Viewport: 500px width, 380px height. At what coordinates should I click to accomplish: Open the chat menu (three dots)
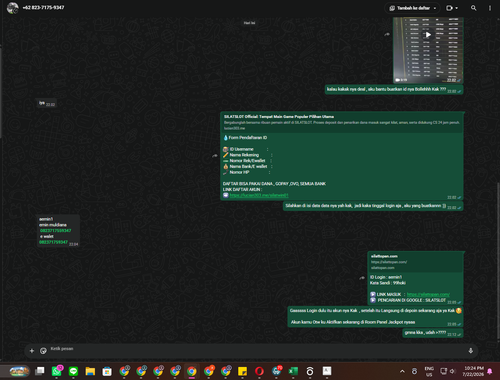(x=490, y=8)
